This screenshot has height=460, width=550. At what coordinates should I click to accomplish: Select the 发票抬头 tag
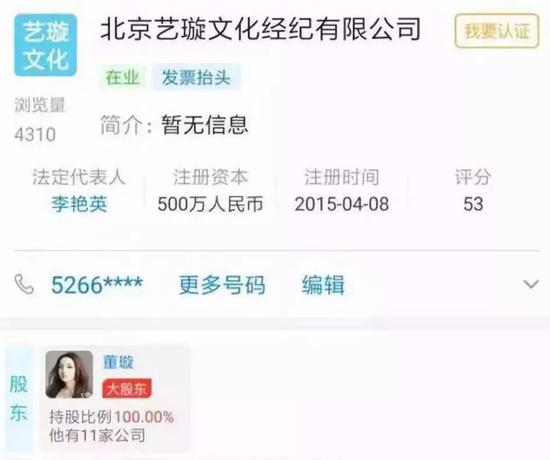[x=196, y=77]
